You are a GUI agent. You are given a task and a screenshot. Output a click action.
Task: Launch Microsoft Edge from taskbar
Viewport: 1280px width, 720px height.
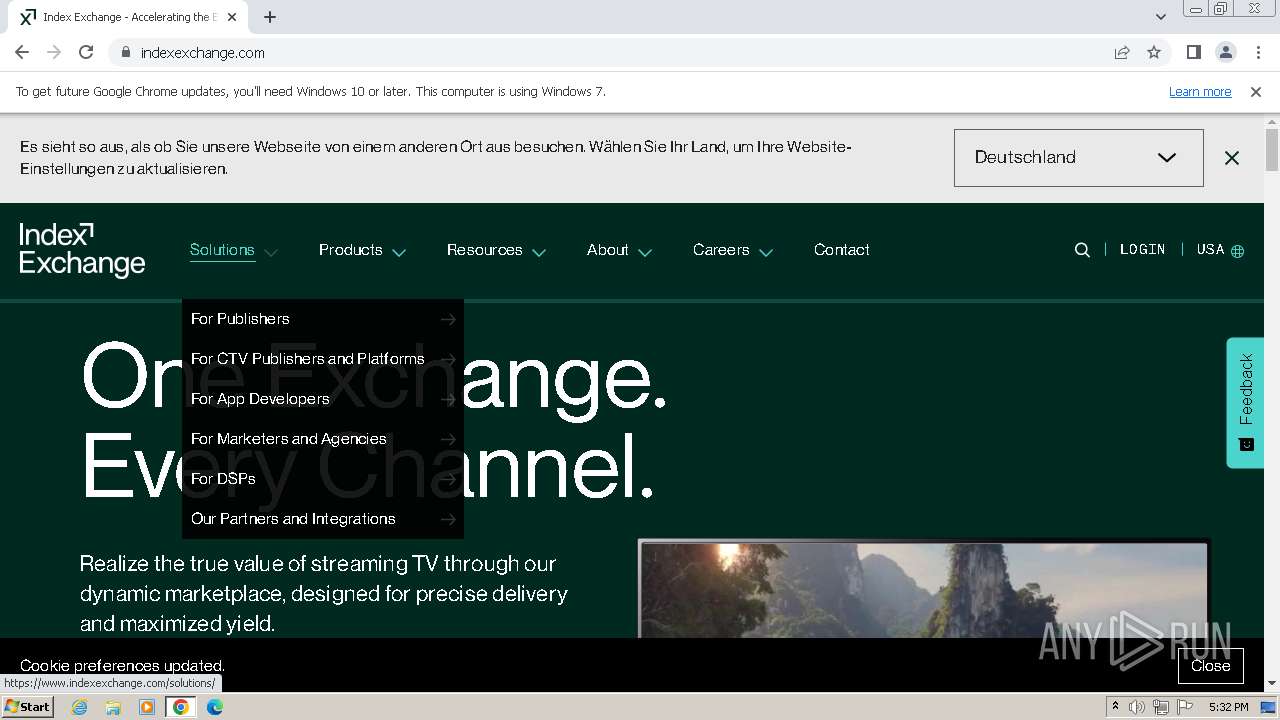tap(215, 707)
